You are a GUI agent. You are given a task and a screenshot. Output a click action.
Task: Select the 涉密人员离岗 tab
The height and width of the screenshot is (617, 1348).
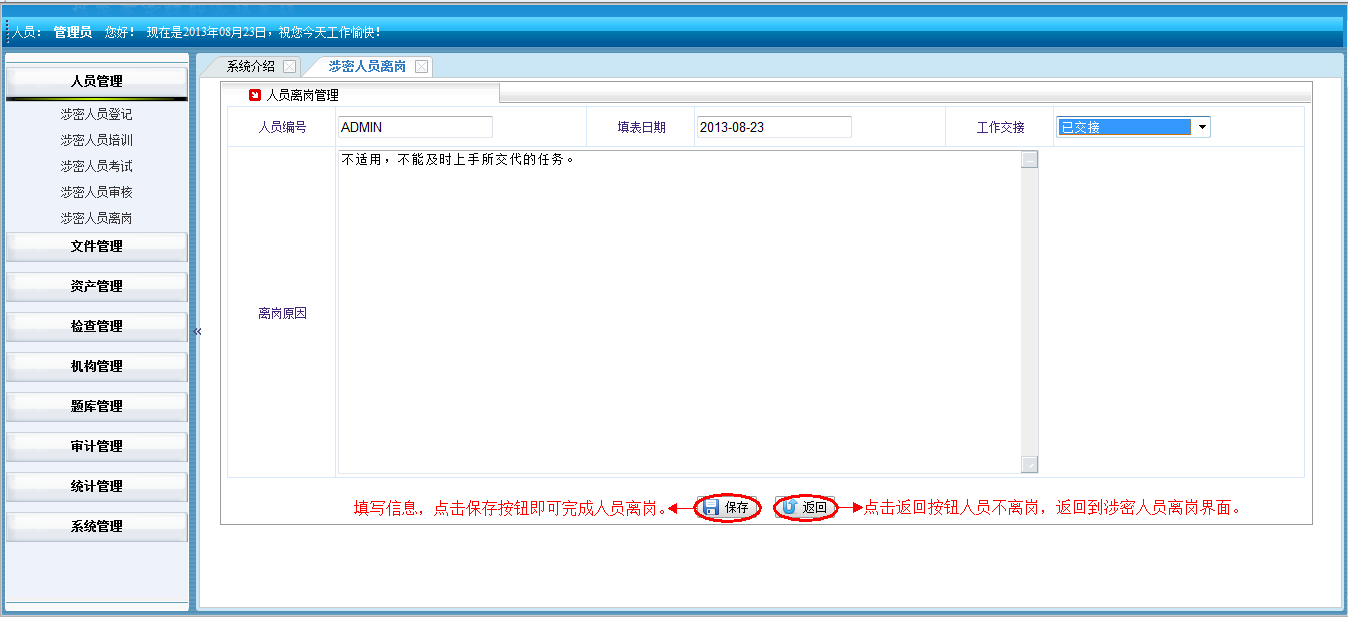(x=367, y=67)
